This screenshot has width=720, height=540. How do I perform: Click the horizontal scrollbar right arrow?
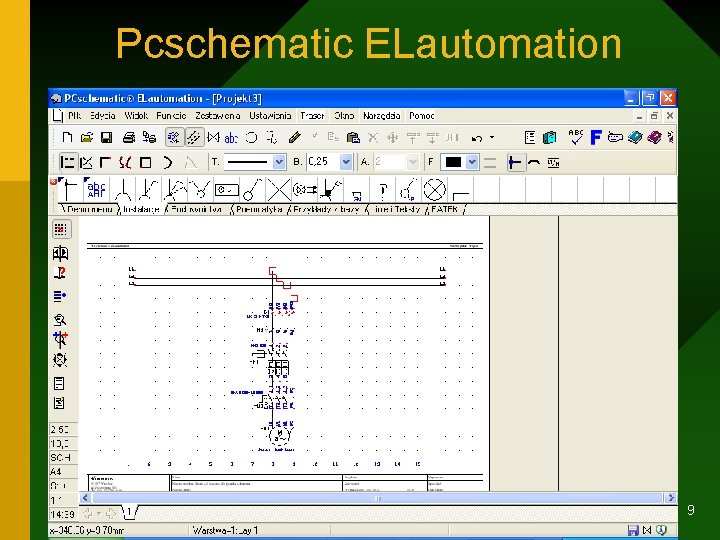click(x=670, y=498)
